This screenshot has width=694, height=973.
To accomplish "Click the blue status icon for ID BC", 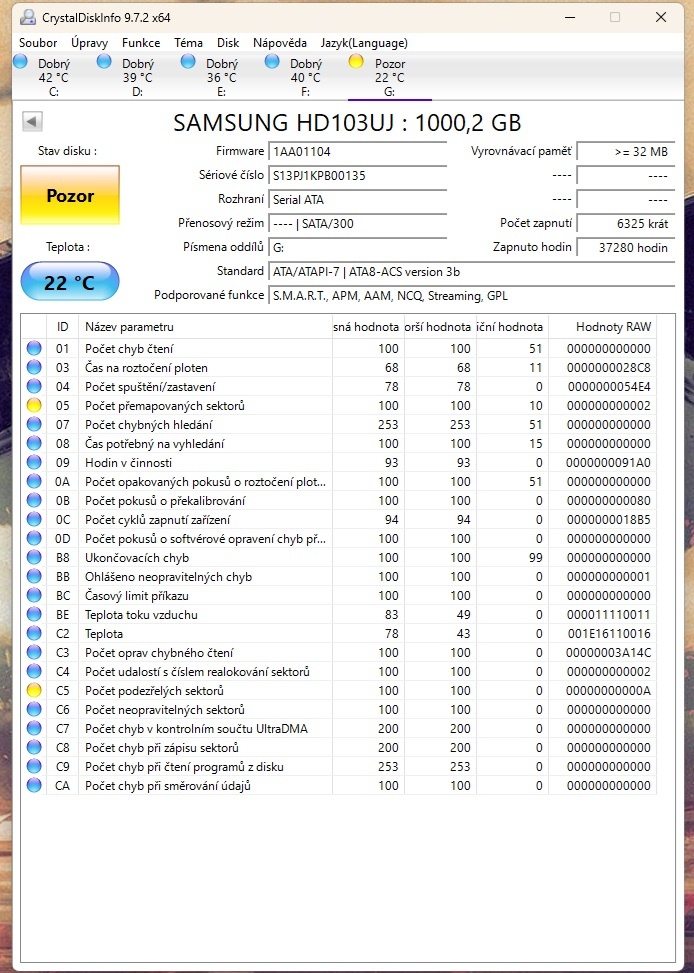I will point(34,596).
